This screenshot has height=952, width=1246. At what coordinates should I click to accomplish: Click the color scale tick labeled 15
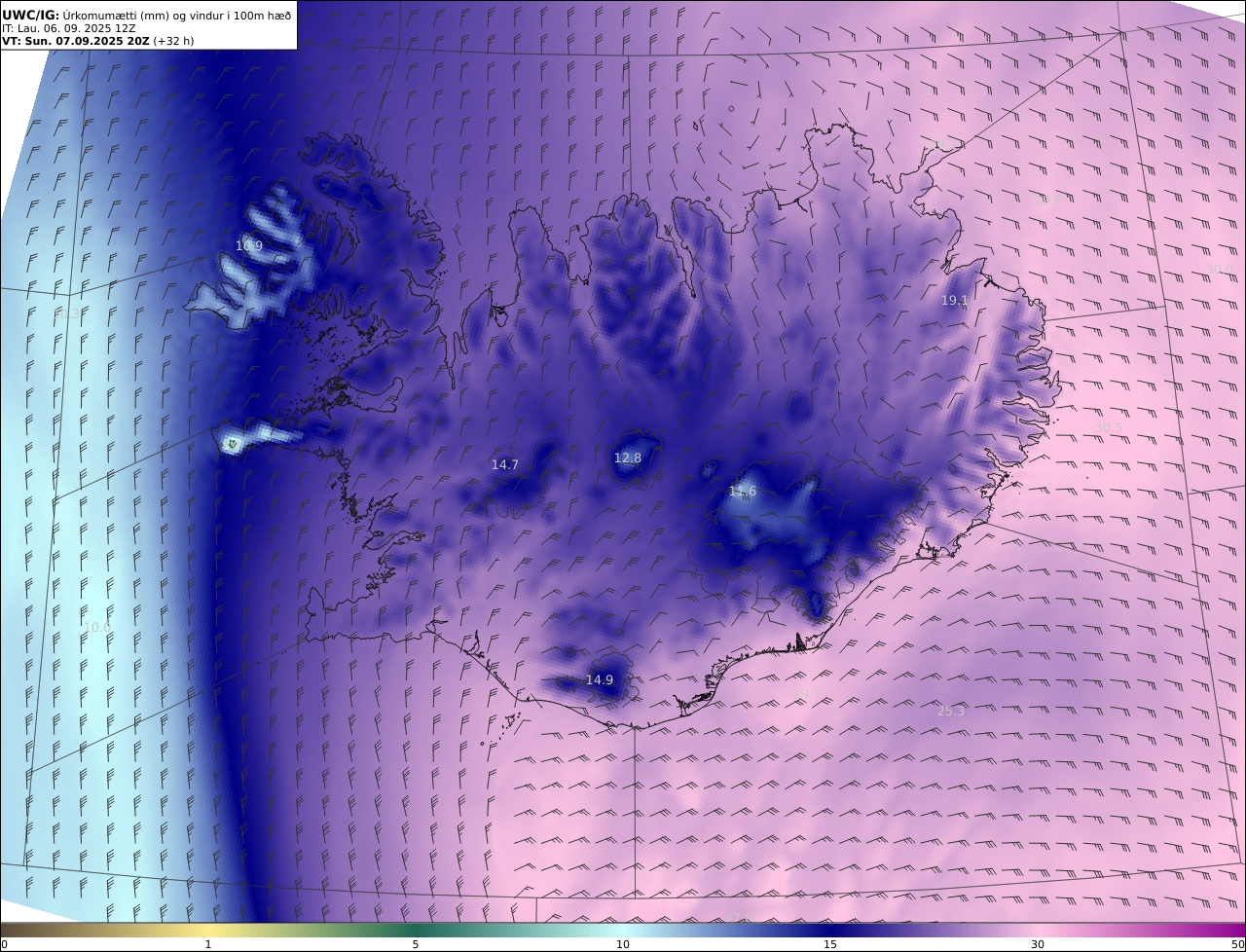tap(830, 944)
